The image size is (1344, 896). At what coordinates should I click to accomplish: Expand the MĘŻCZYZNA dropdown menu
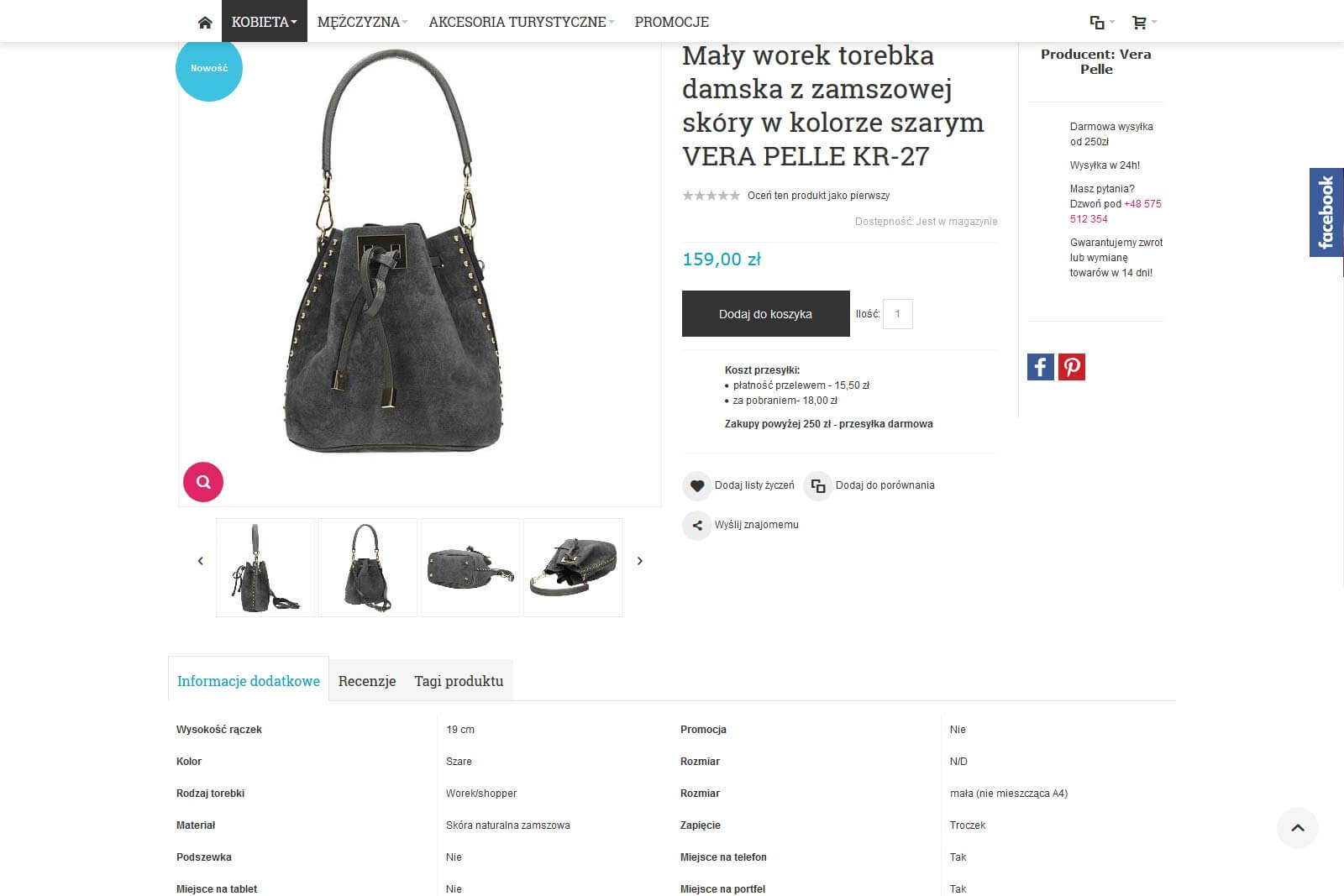tap(363, 22)
